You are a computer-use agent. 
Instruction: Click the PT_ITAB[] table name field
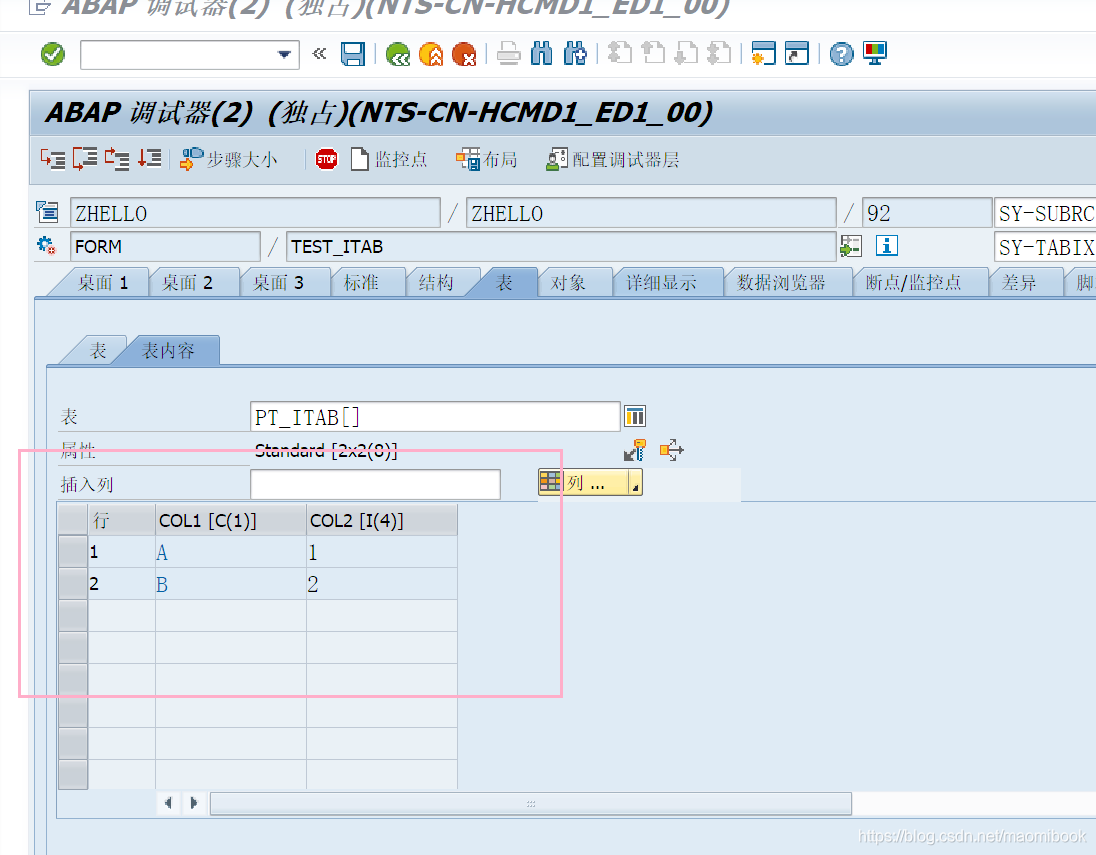click(435, 417)
